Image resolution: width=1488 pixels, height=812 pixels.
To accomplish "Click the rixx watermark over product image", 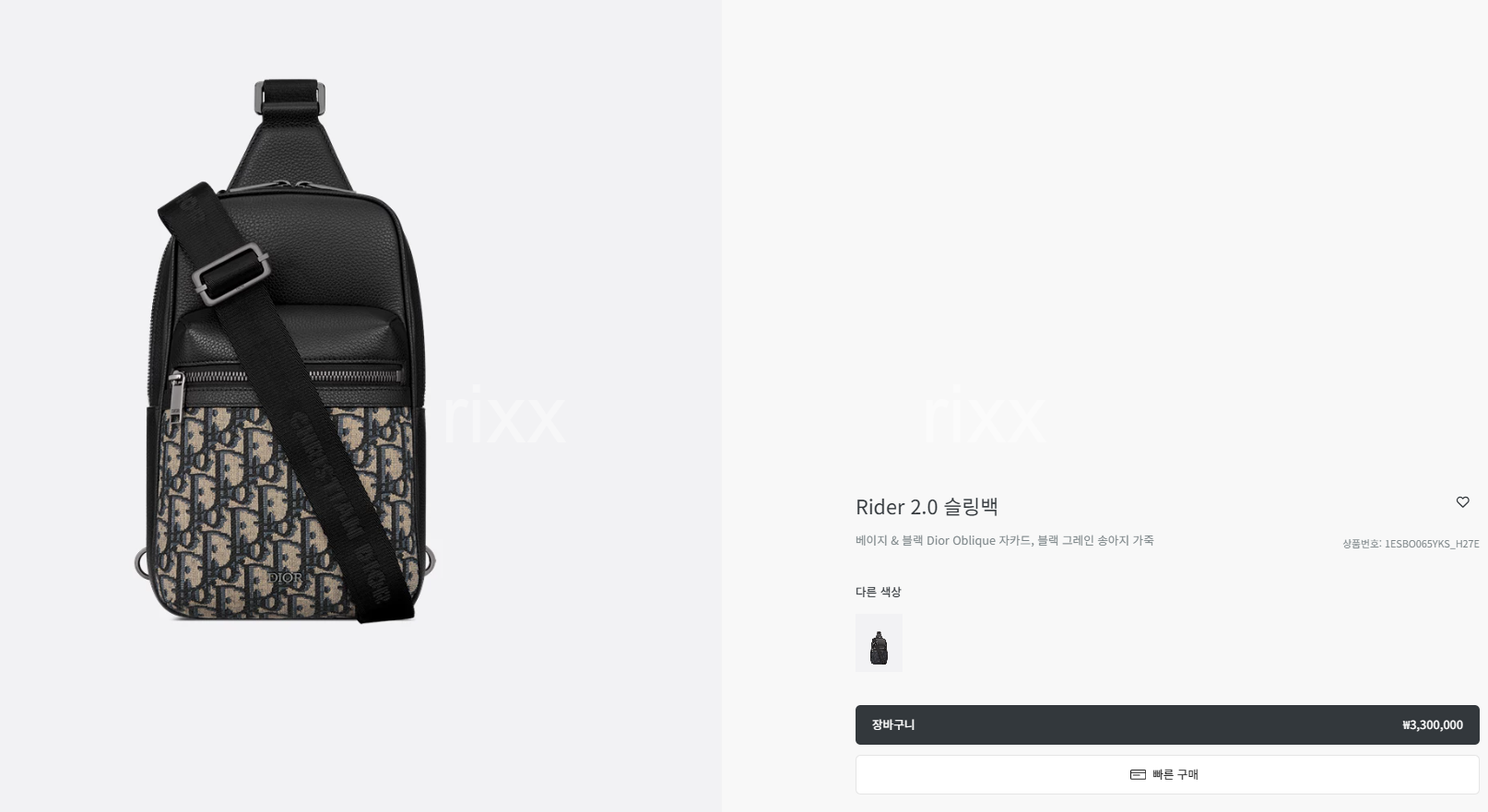I will point(502,417).
